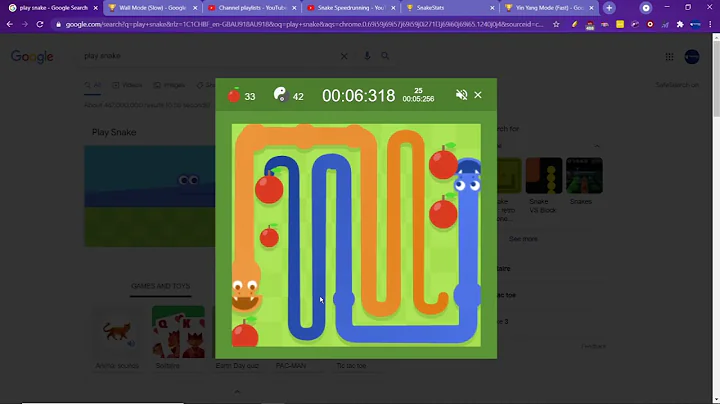This screenshot has height=404, width=720.
Task: Reload the current page
Action: pyautogui.click(x=40, y=24)
